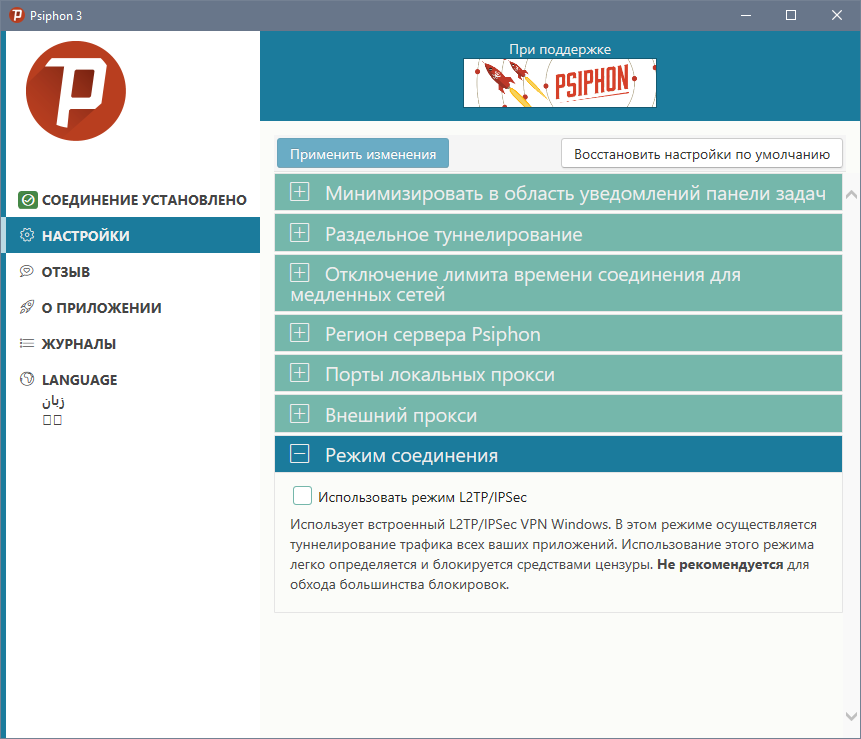Expand Порты локальных прокси section
The width and height of the screenshot is (861, 739).
pyautogui.click(x=558, y=374)
